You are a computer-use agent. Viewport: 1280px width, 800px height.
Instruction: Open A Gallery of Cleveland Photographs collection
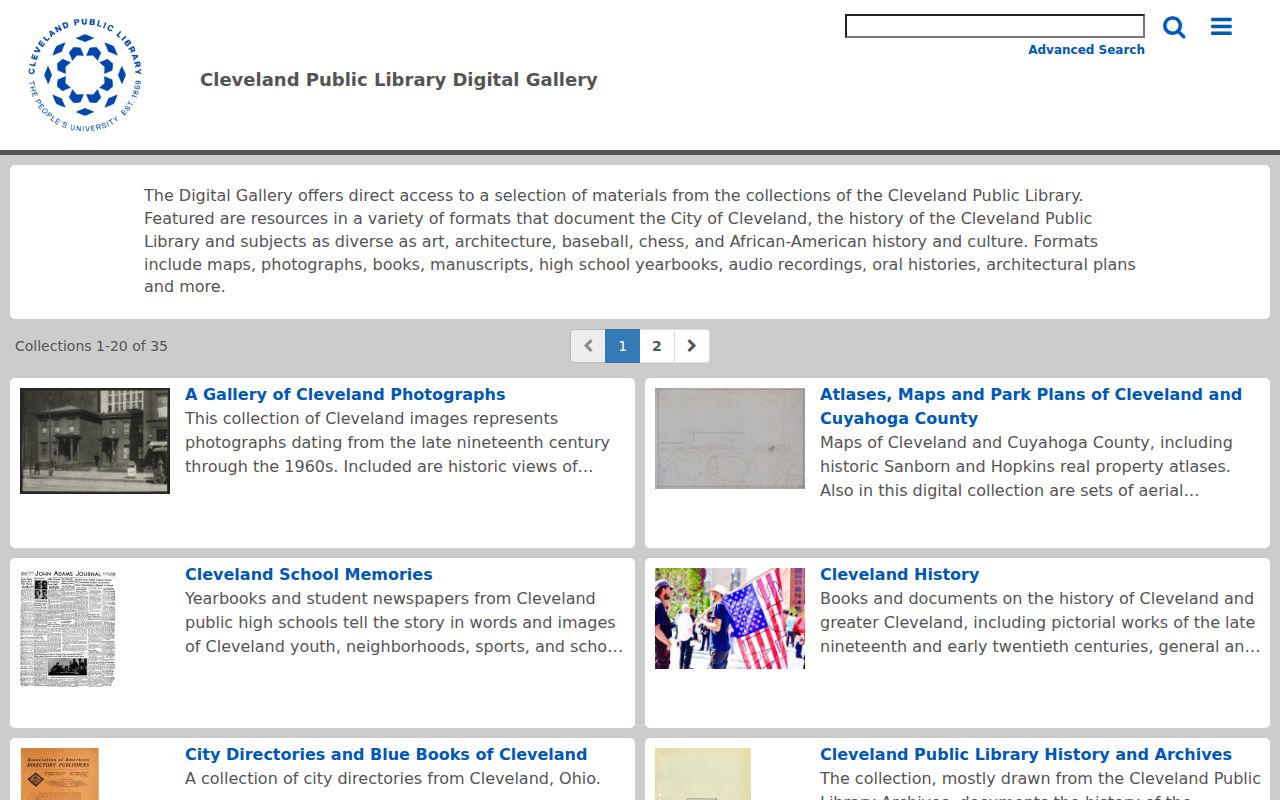pyautogui.click(x=345, y=394)
